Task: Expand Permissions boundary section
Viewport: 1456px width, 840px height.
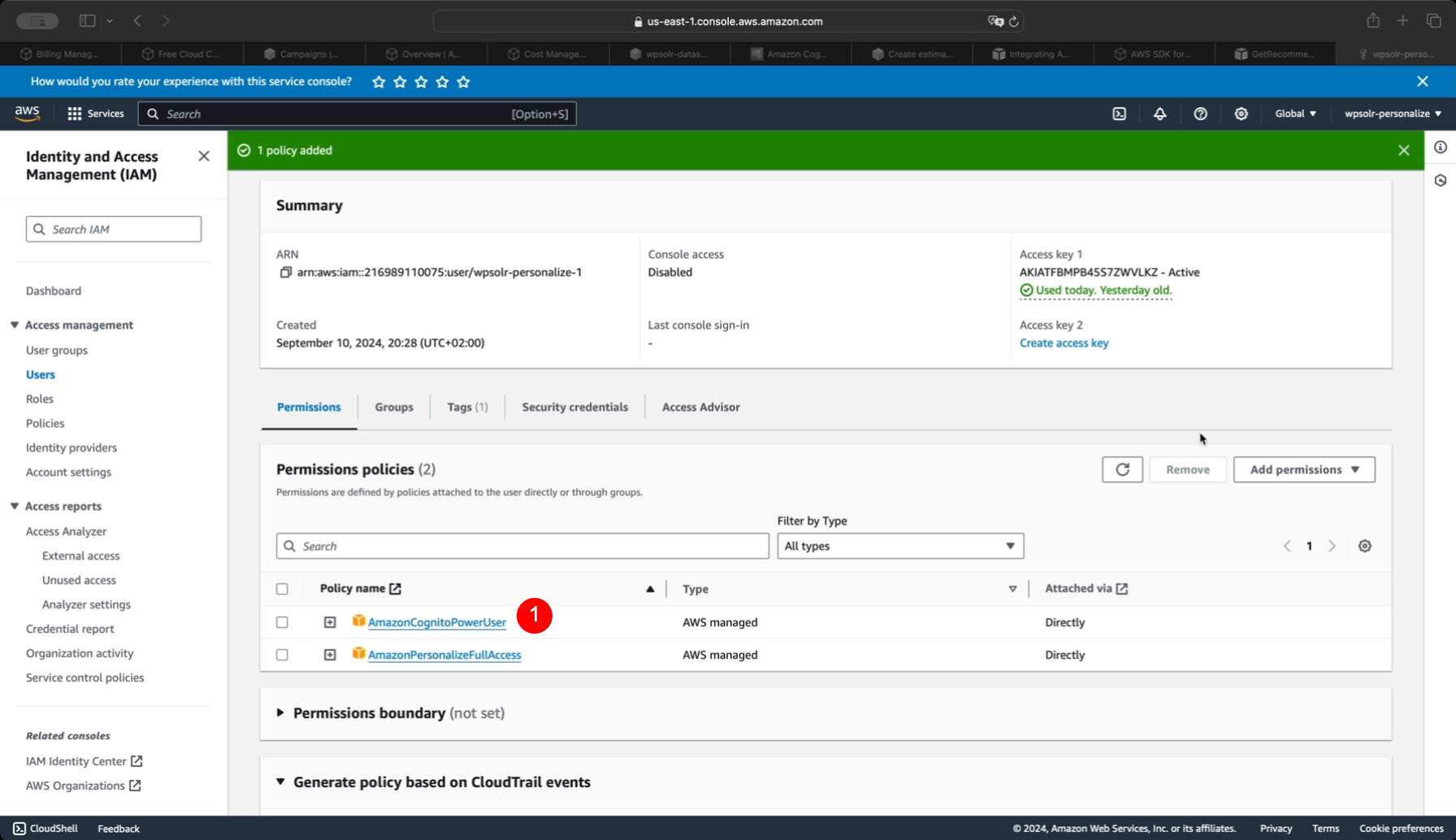Action: 280,712
